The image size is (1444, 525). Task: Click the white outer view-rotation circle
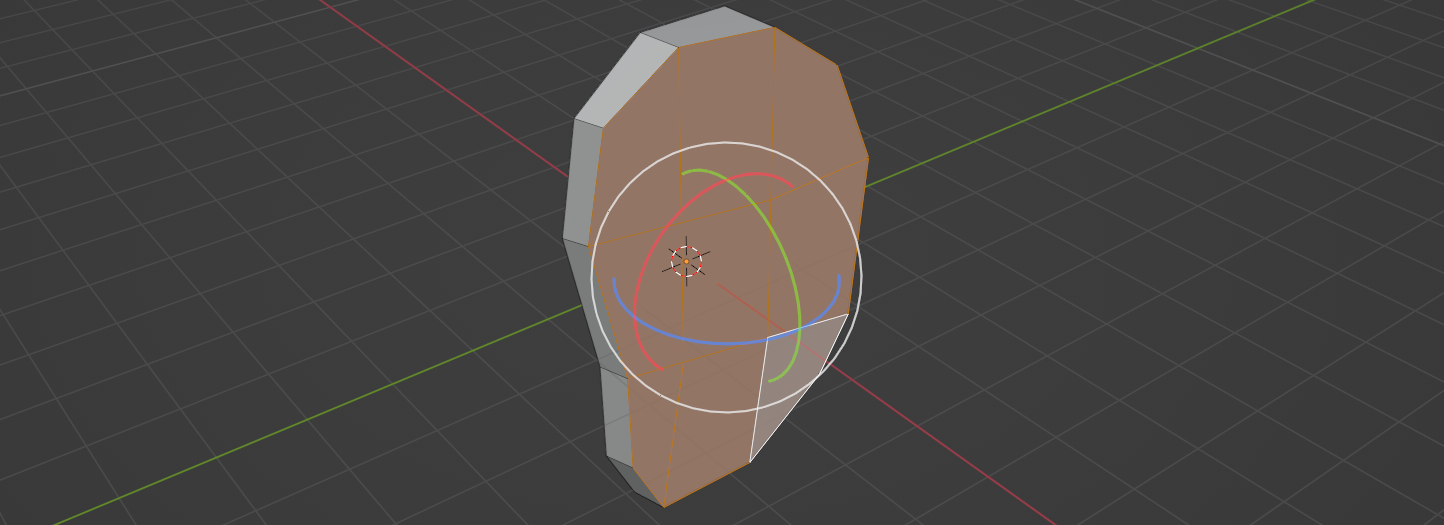593,277
